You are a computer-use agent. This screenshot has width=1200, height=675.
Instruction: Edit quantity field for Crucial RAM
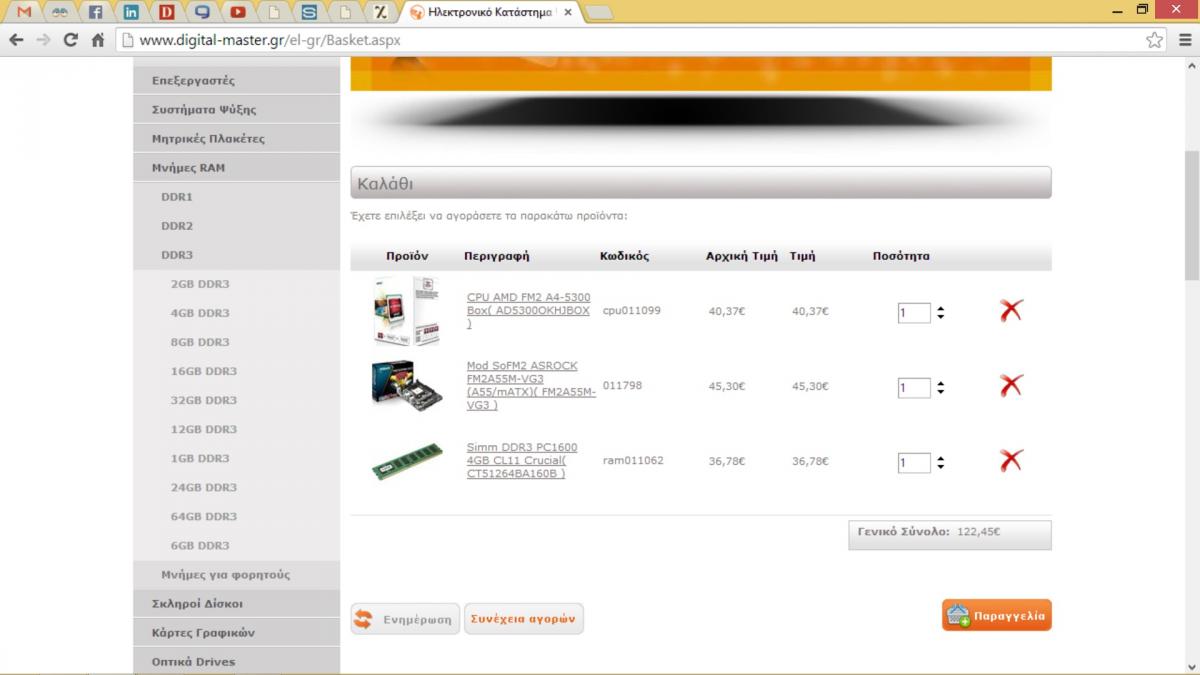click(x=914, y=463)
